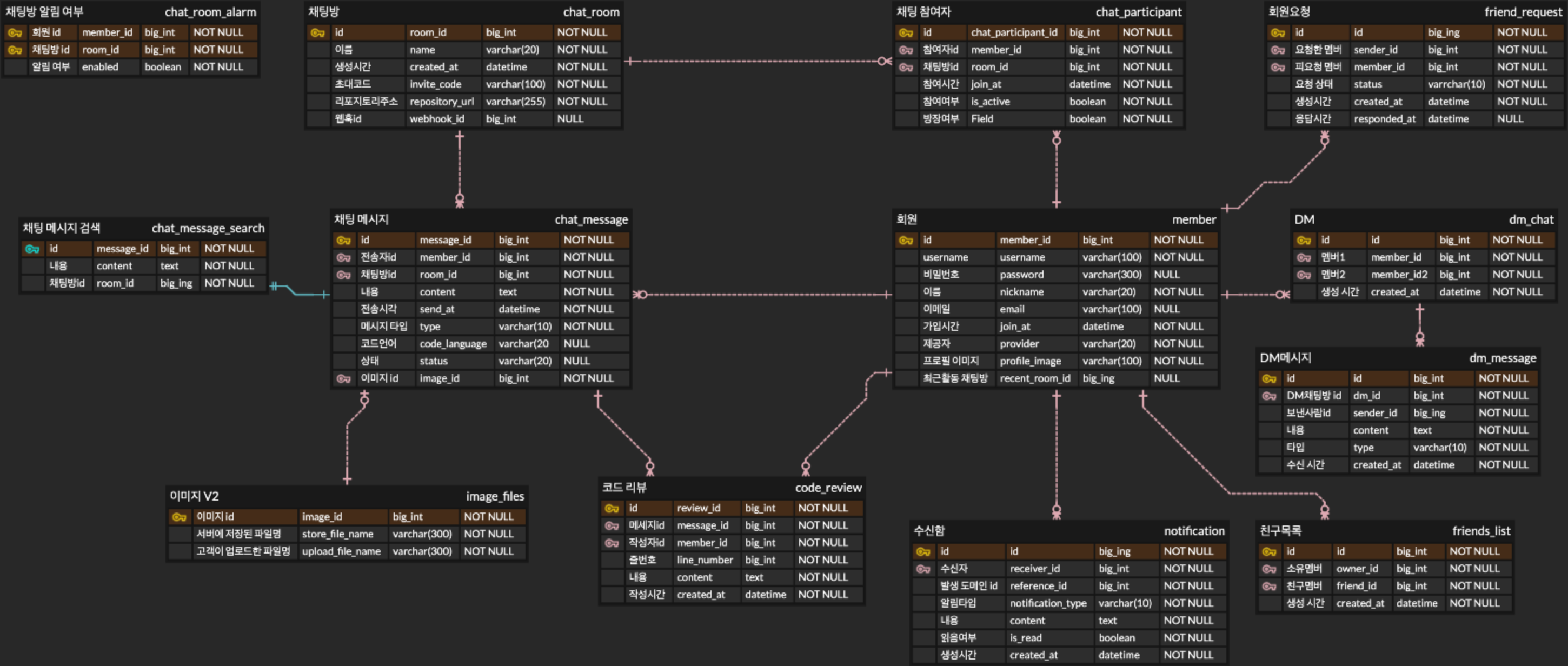Click the relationship line between chat_room and chat_participant

coord(755,61)
